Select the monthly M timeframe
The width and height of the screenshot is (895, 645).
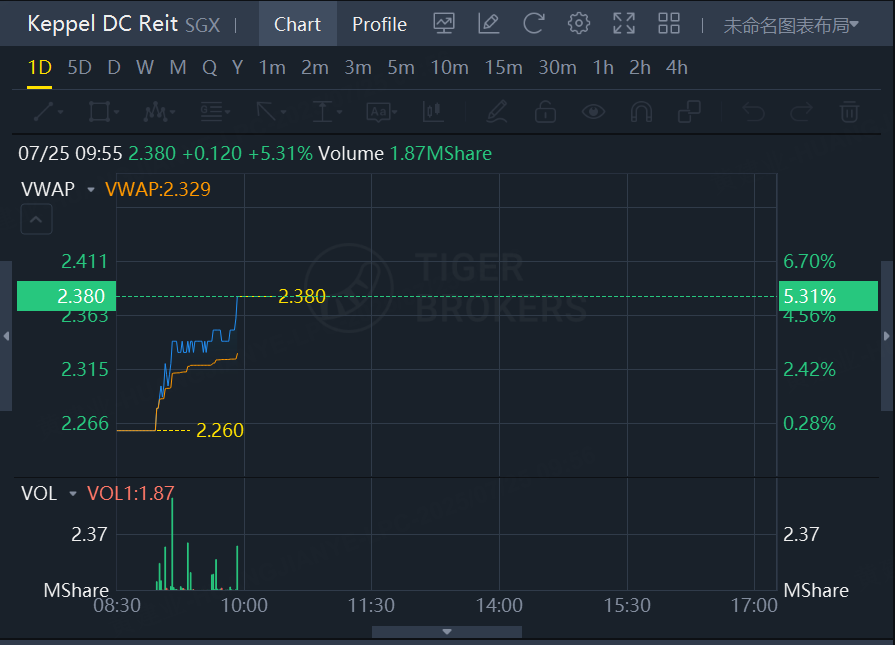pos(178,68)
